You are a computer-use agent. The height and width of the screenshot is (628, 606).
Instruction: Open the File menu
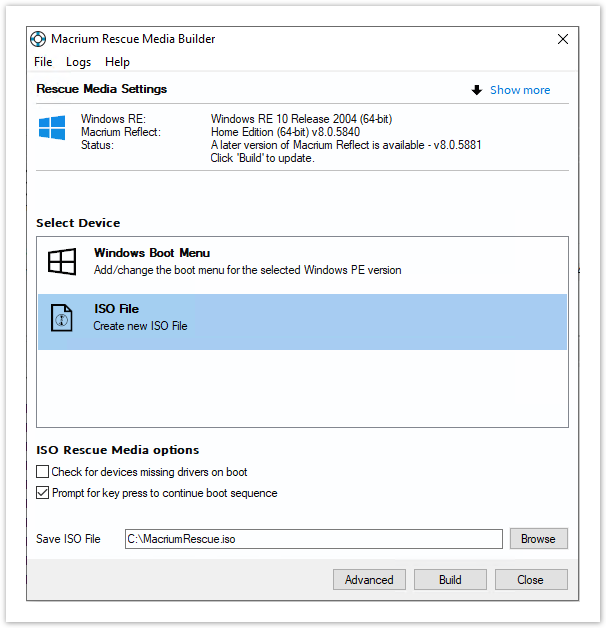(43, 62)
